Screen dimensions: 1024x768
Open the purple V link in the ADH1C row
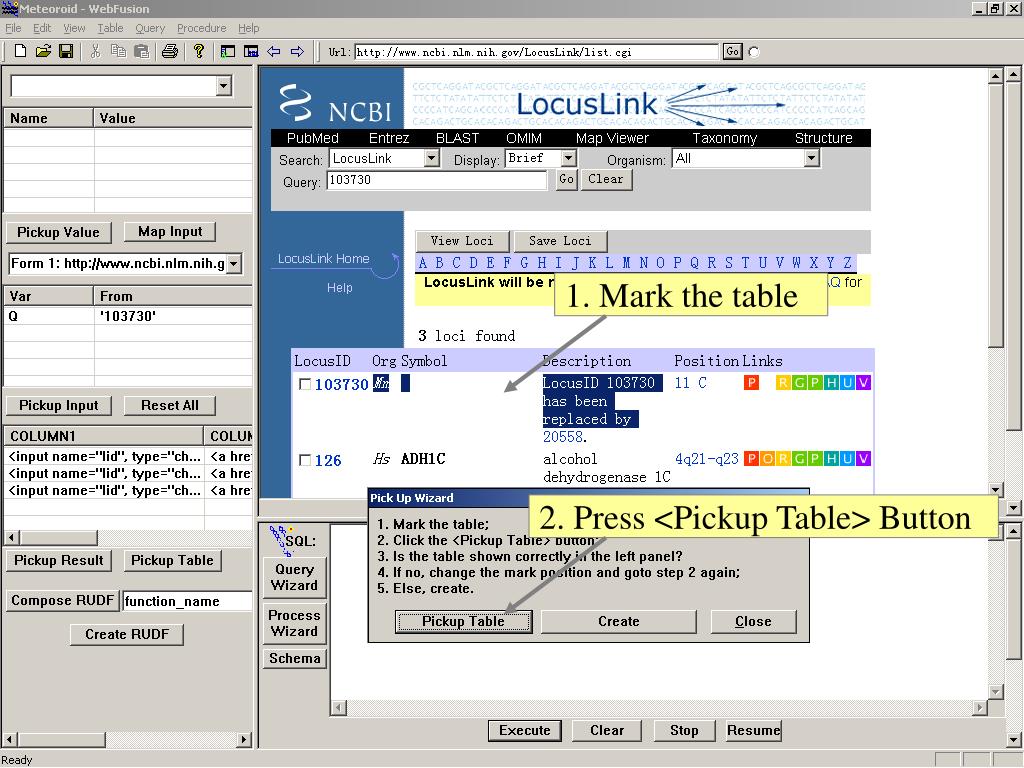pyautogui.click(x=863, y=458)
